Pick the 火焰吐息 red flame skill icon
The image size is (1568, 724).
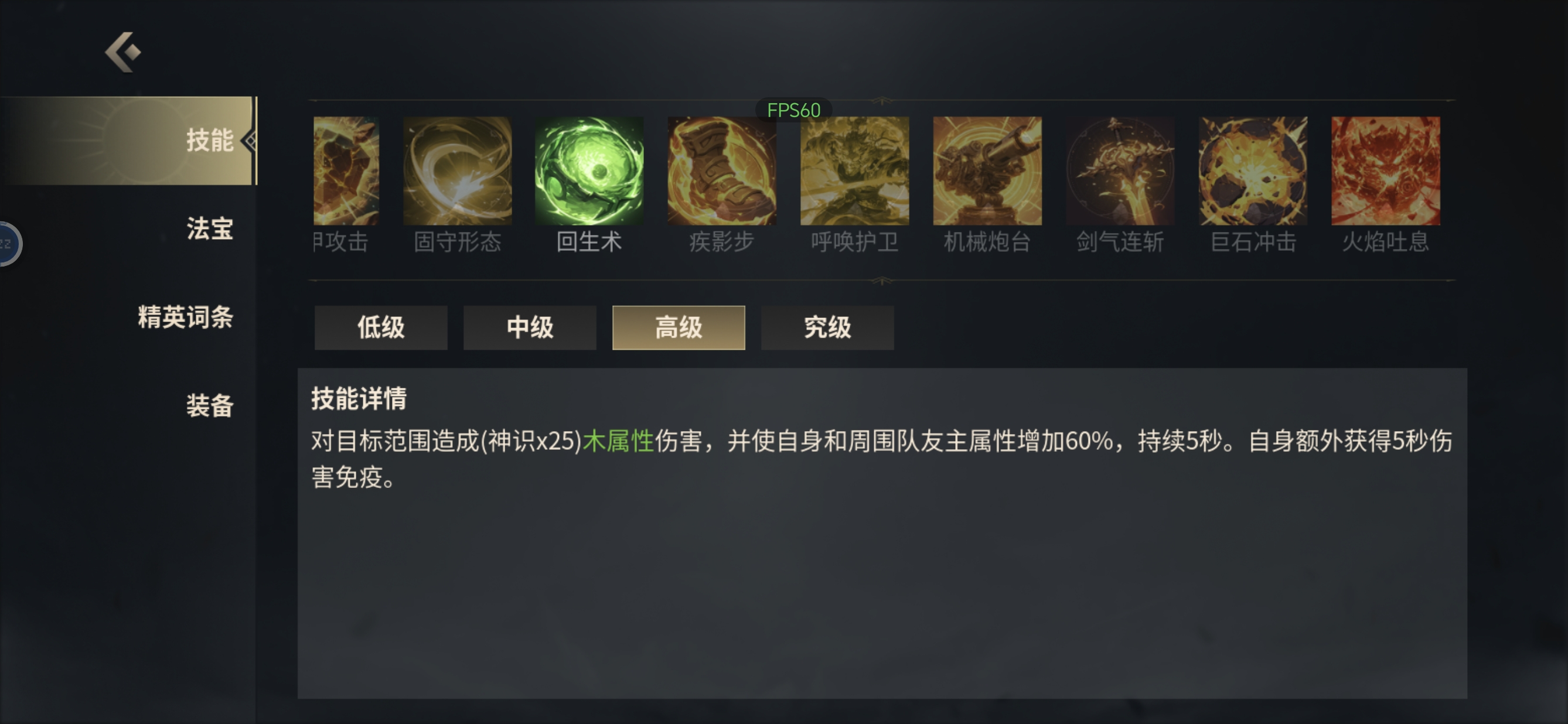(1385, 171)
